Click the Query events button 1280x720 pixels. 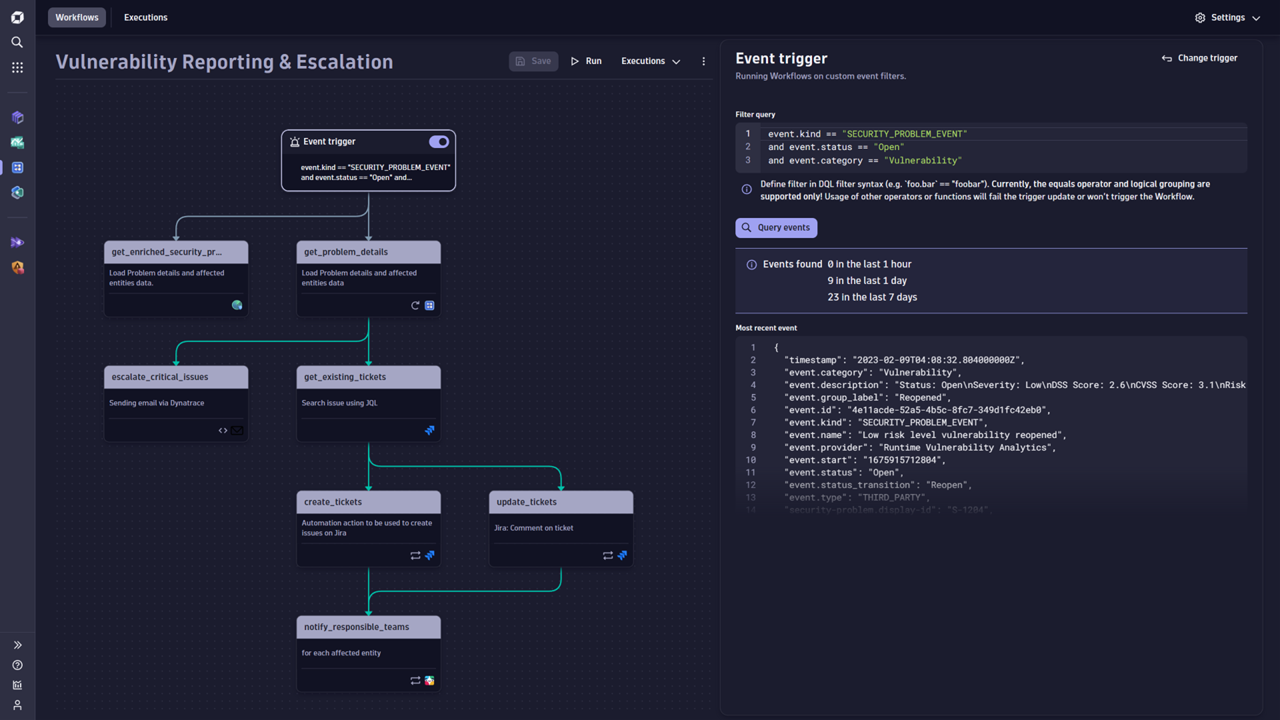[776, 228]
